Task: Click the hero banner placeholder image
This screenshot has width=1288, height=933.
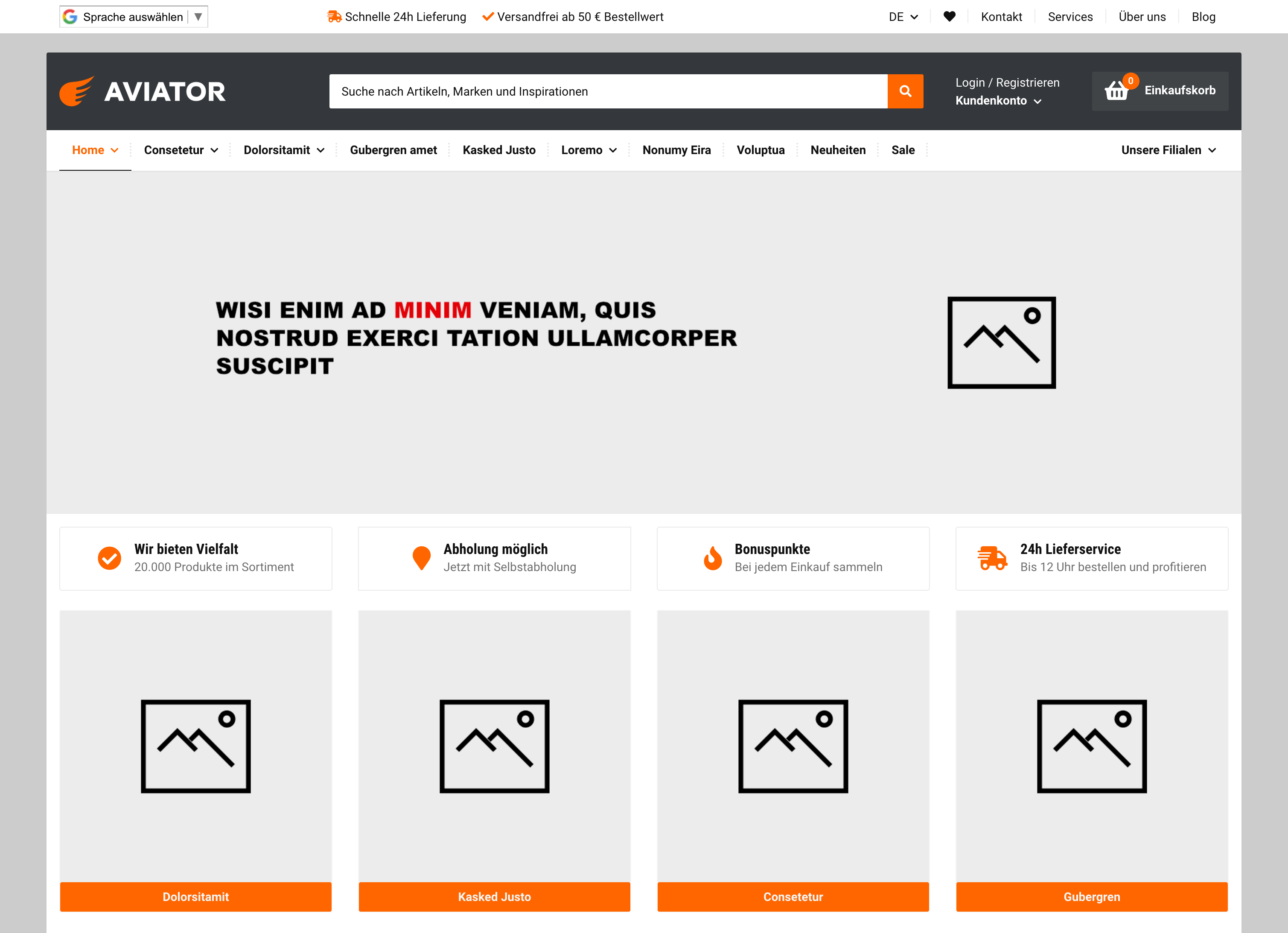Action: pyautogui.click(x=1001, y=342)
